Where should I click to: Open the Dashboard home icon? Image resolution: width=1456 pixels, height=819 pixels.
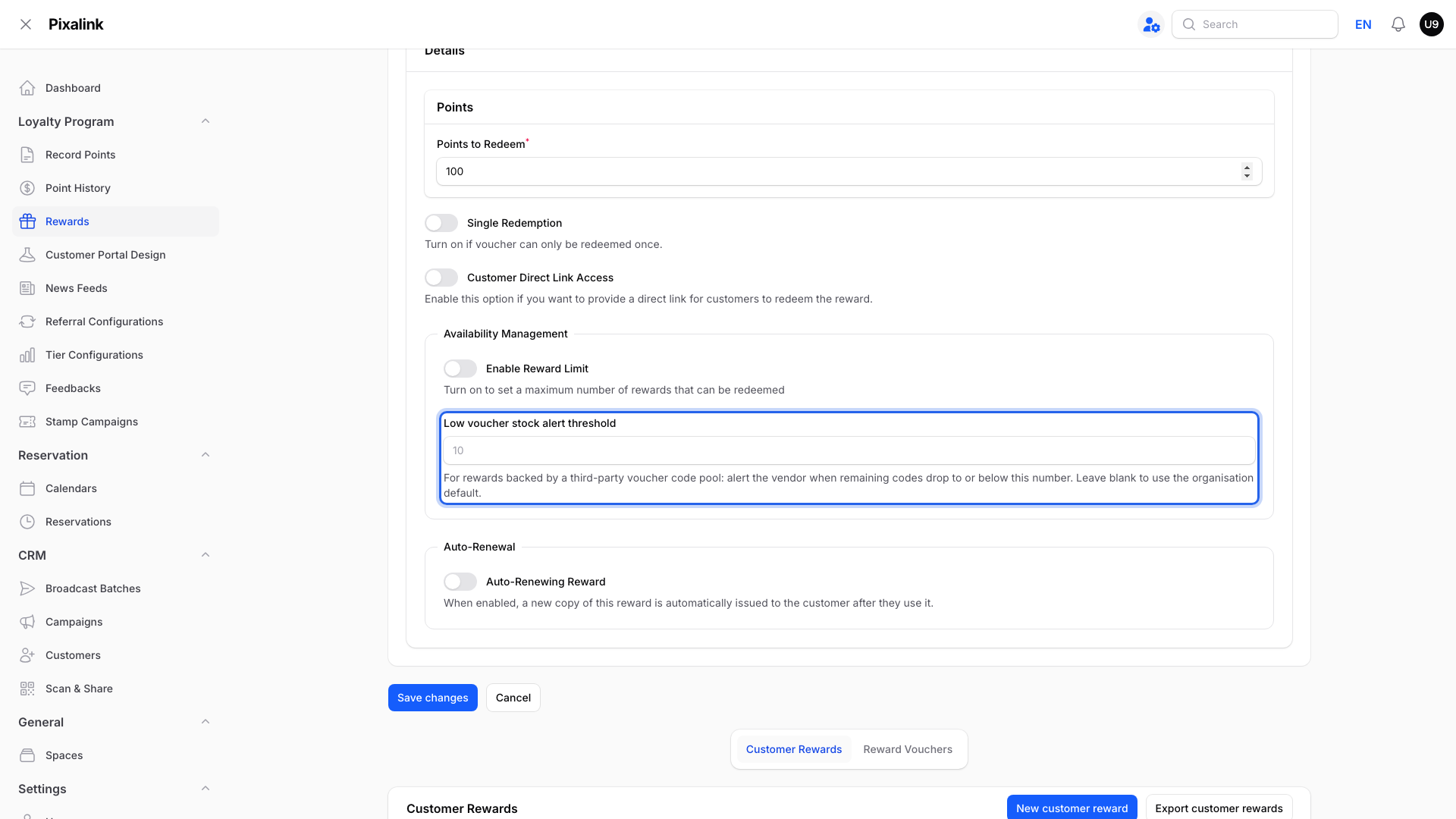[27, 88]
